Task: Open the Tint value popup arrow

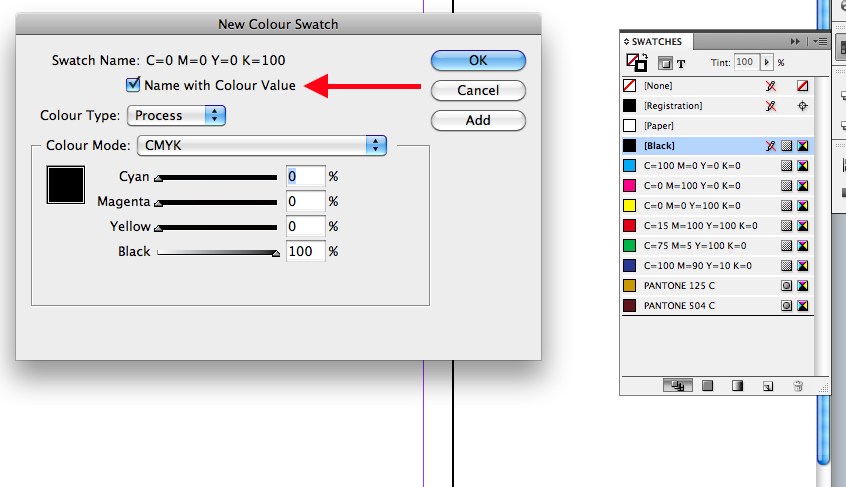Action: click(x=768, y=62)
